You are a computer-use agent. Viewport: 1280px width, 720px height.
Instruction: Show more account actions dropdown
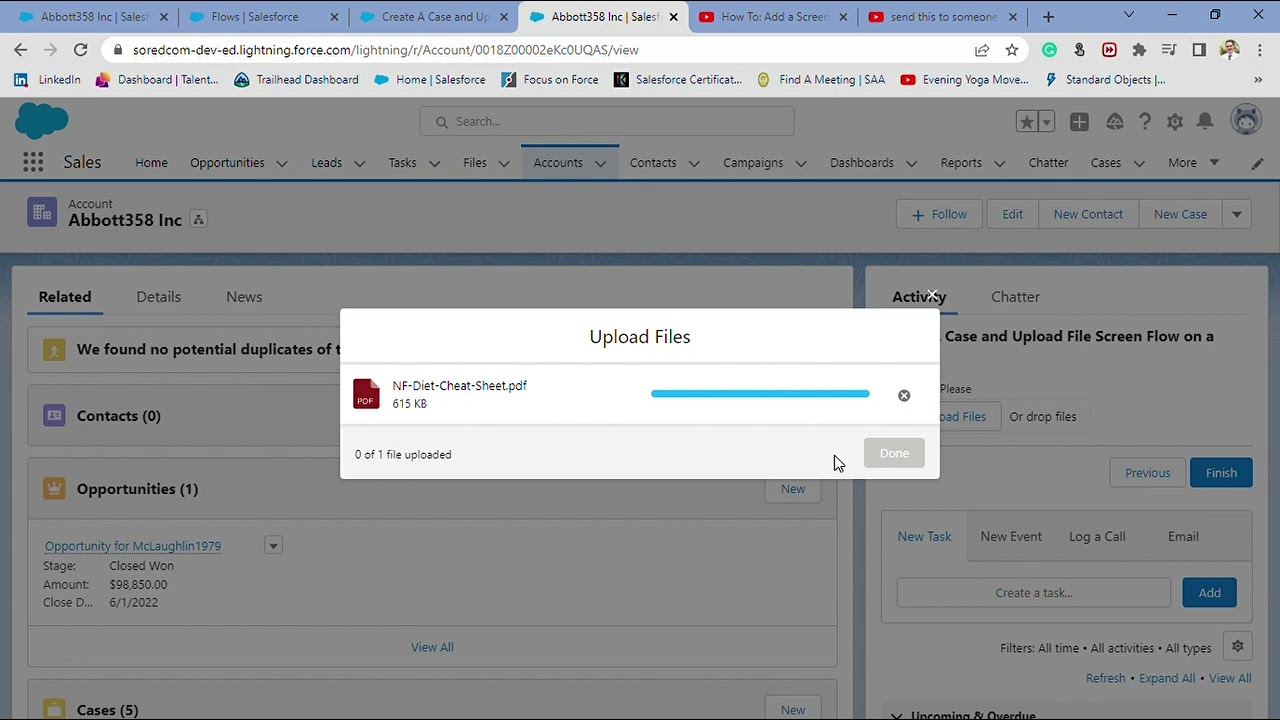pos(1237,214)
